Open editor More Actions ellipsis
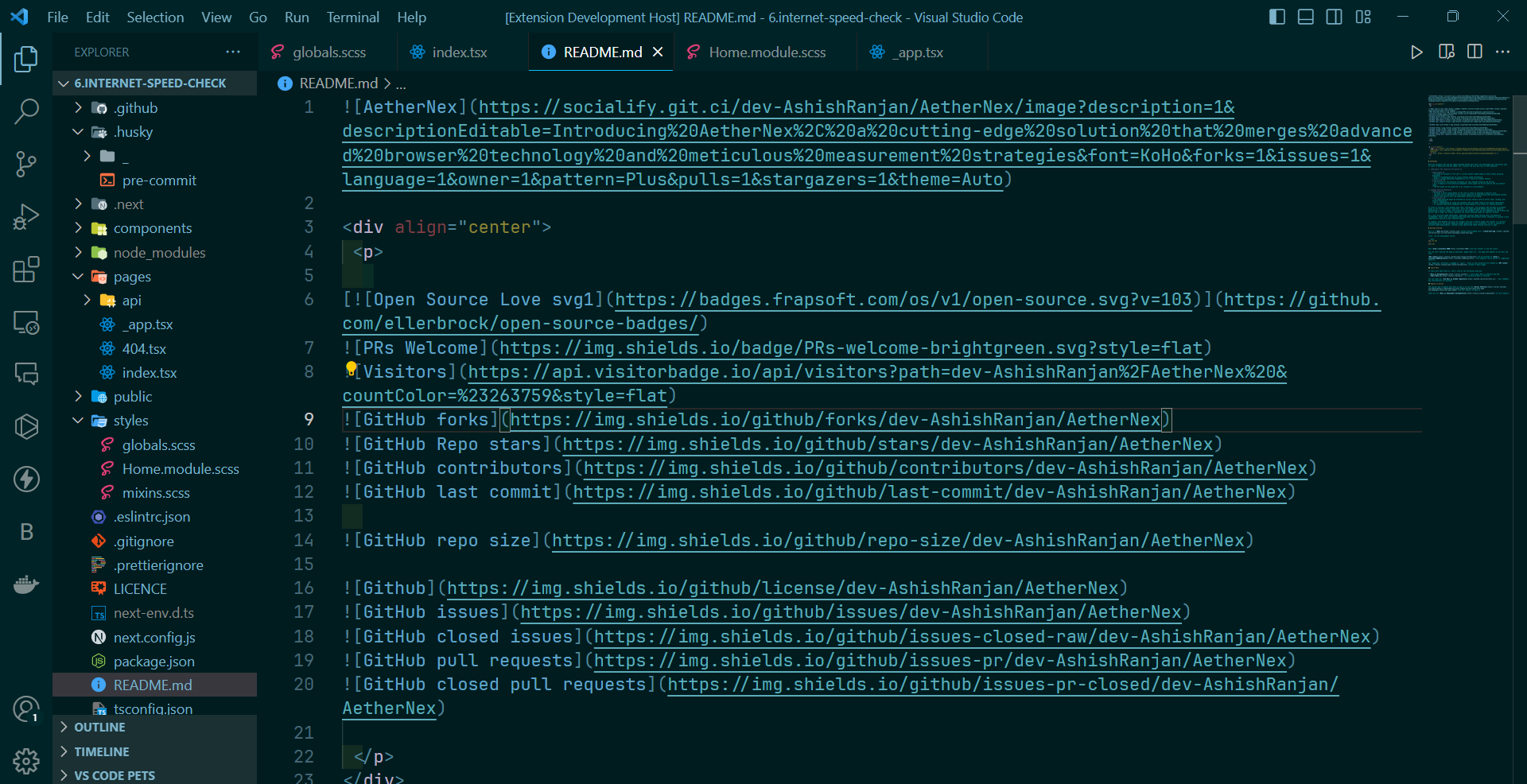This screenshot has width=1527, height=784. click(x=1502, y=52)
